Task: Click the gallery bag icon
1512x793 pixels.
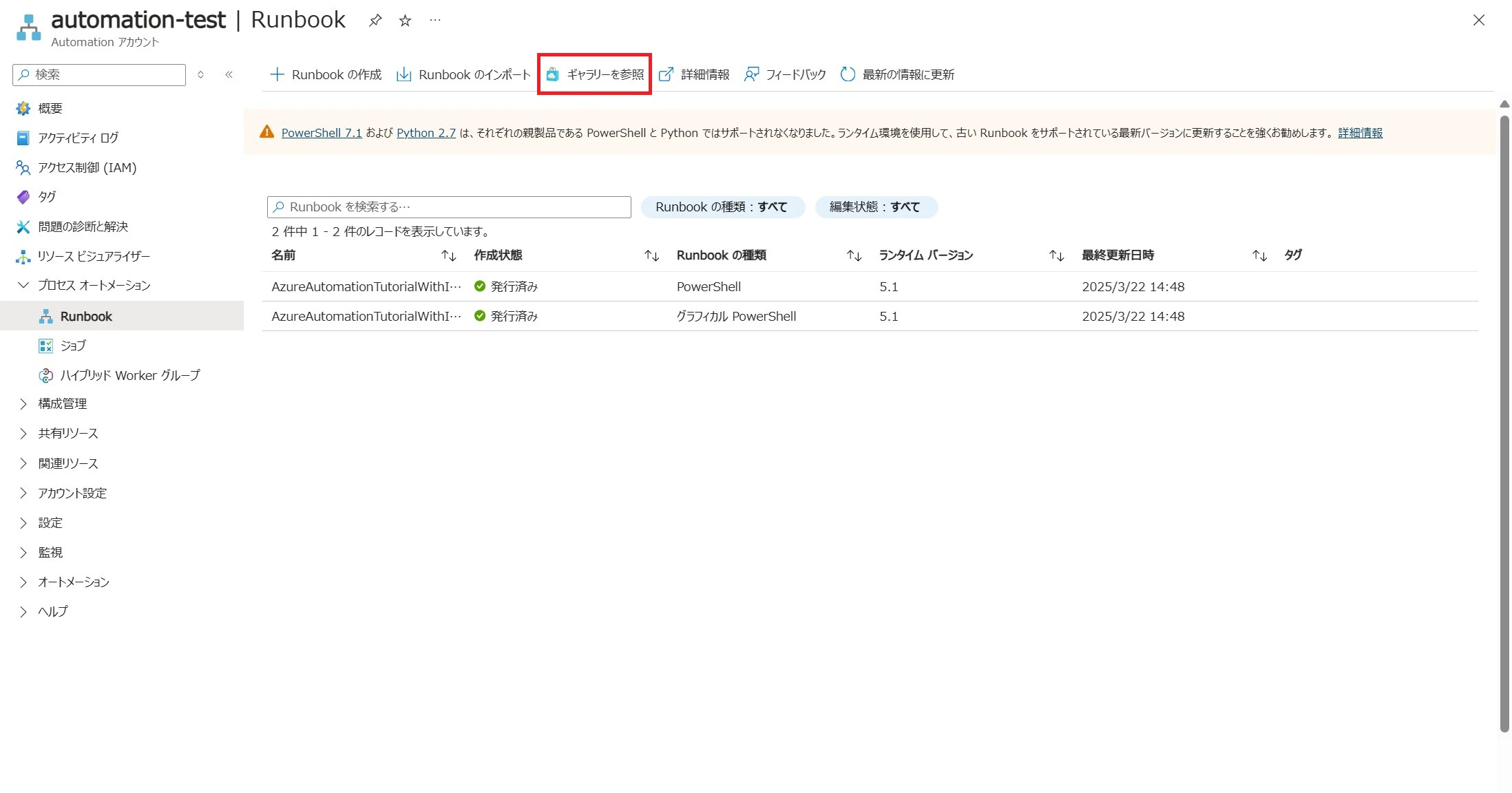Action: coord(552,74)
